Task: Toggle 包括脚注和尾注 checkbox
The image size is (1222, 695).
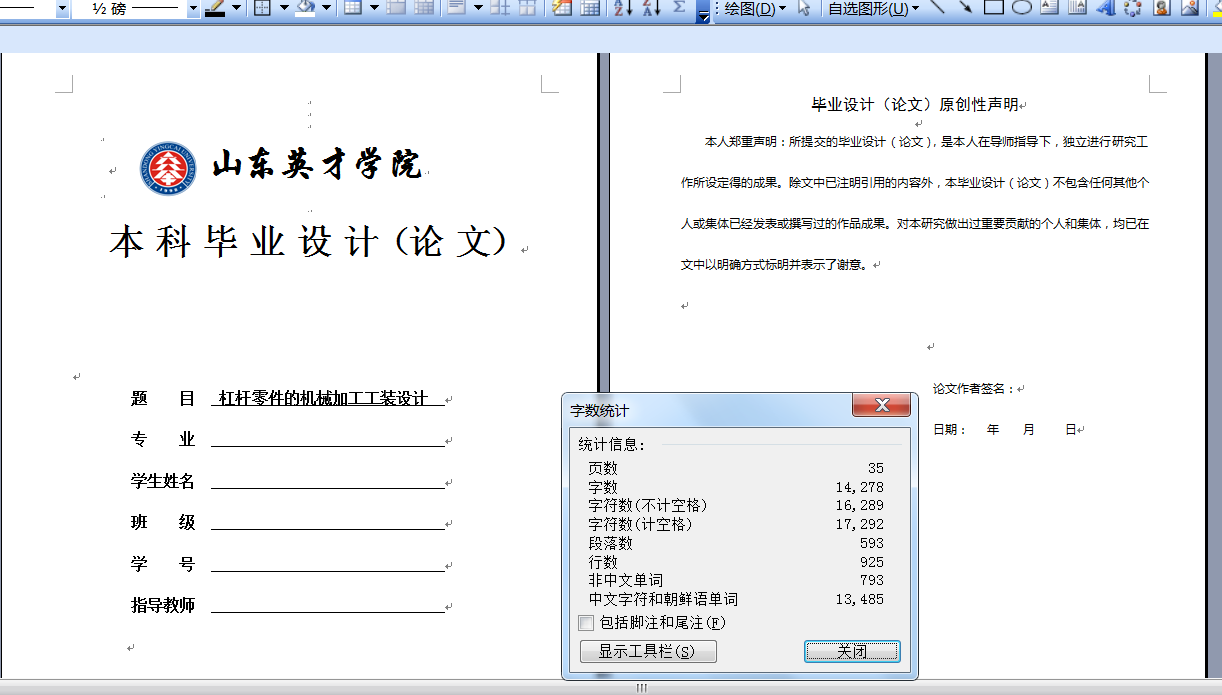Action: (586, 623)
